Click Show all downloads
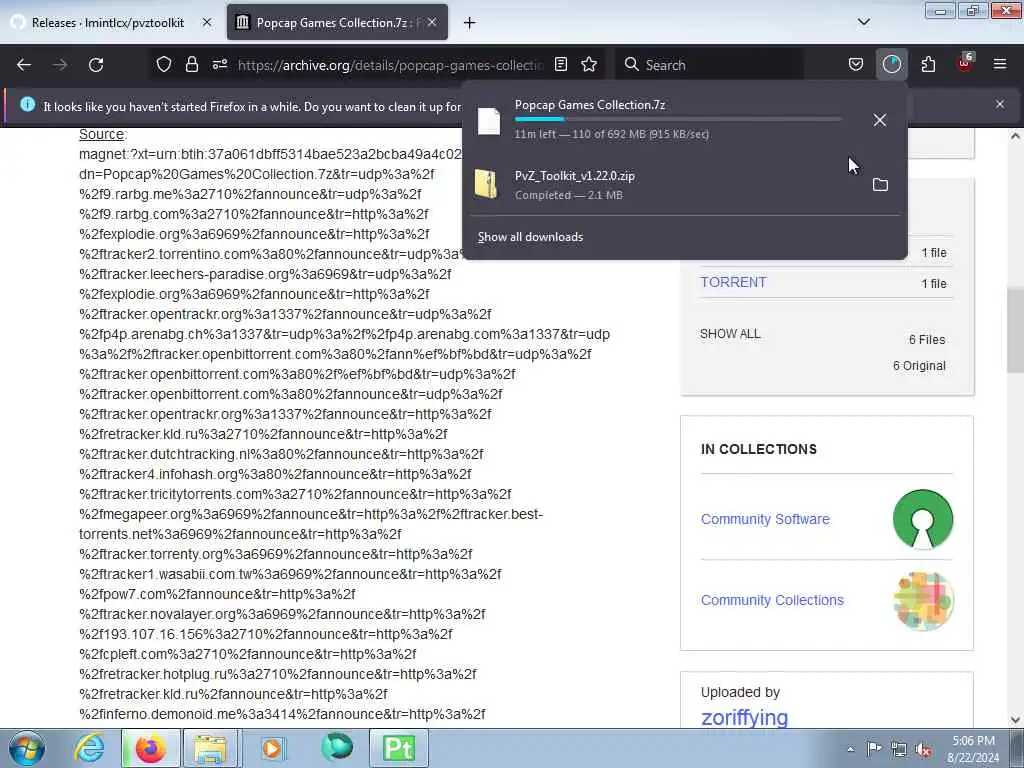Image resolution: width=1024 pixels, height=768 pixels. [530, 237]
